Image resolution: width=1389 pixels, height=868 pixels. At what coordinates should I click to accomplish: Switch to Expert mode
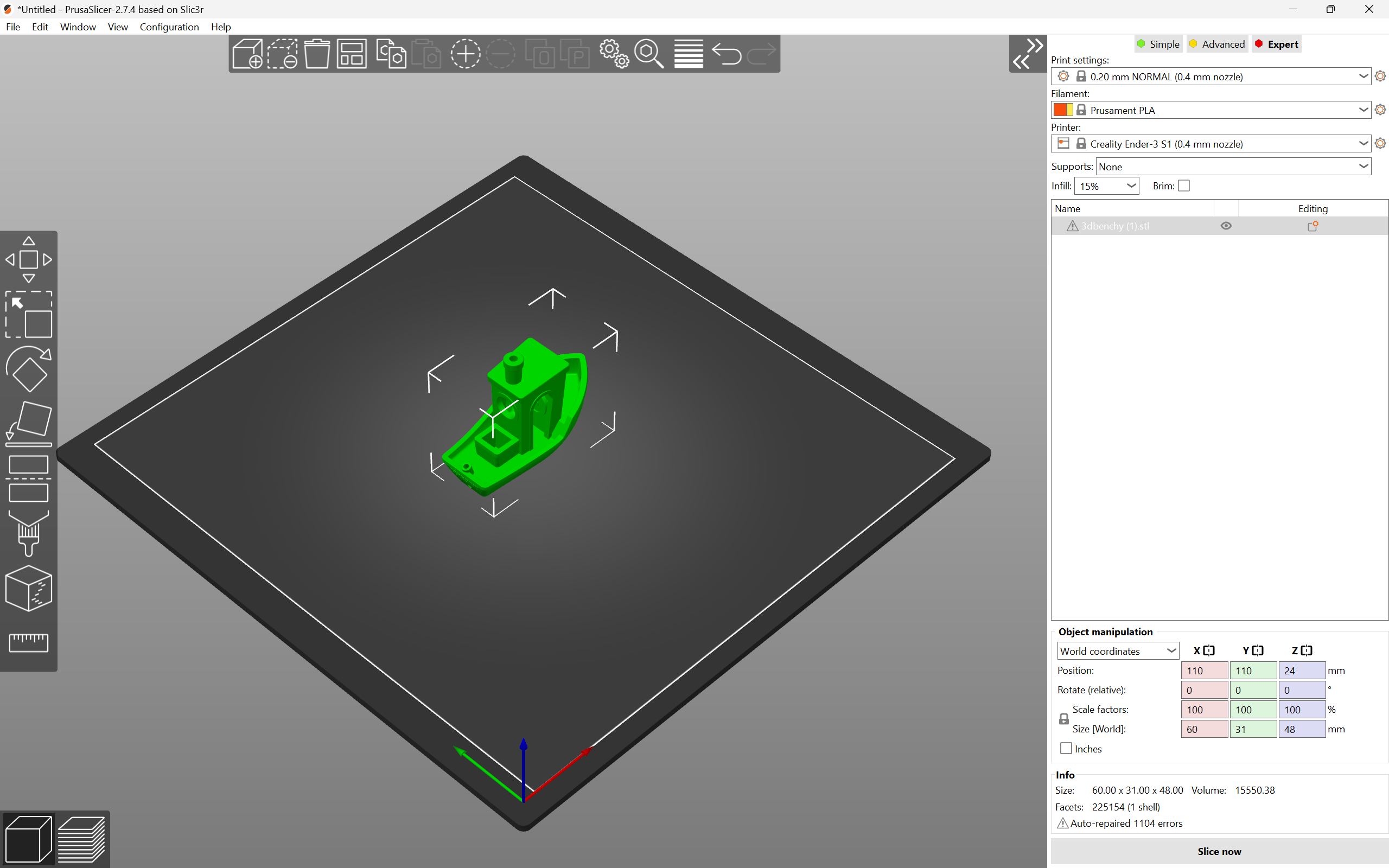(x=1277, y=44)
